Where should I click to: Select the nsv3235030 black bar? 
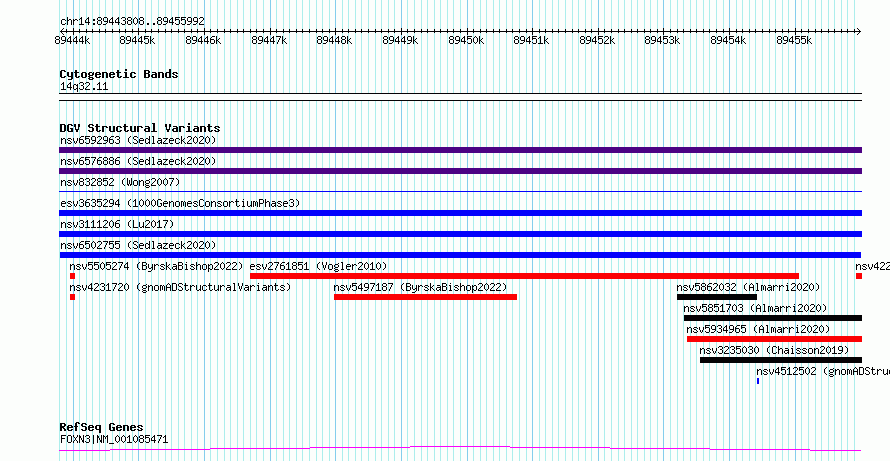point(781,360)
